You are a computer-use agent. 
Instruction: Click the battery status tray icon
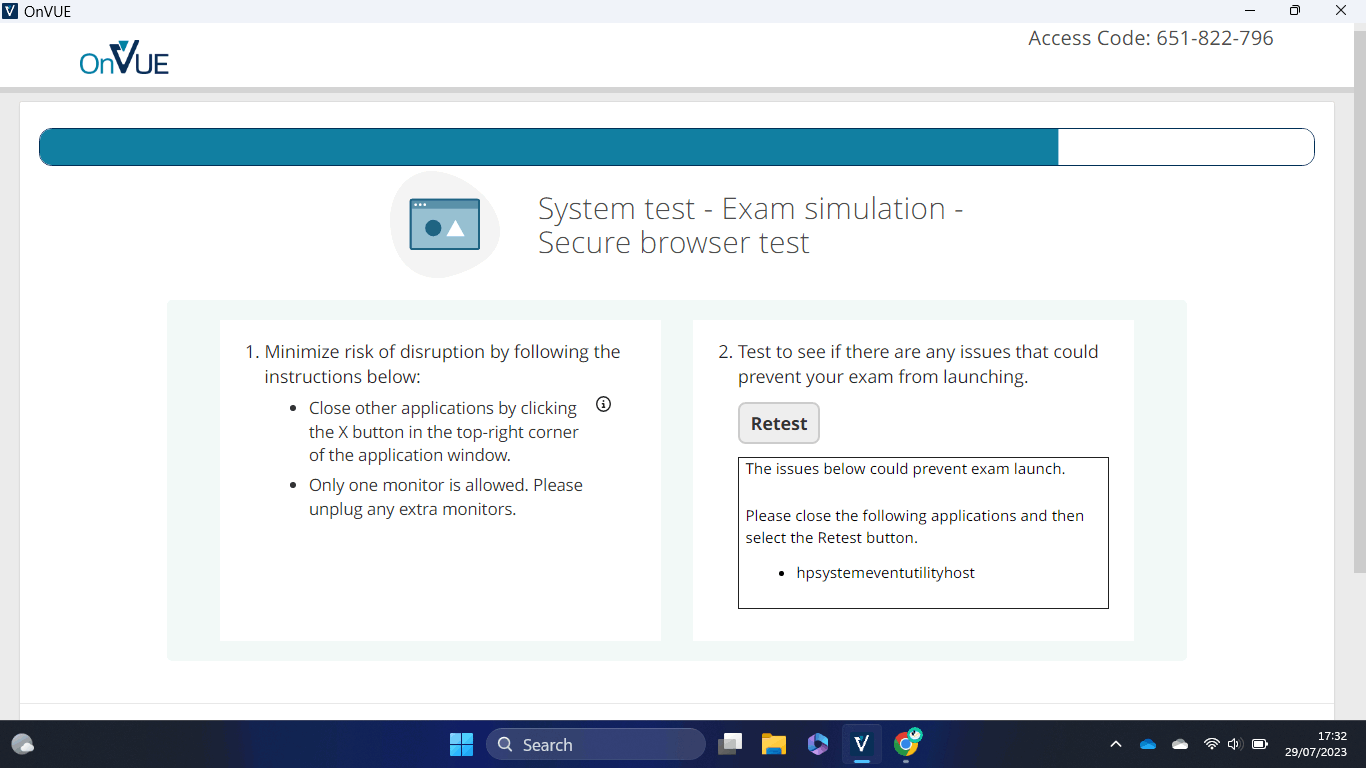coord(1260,744)
